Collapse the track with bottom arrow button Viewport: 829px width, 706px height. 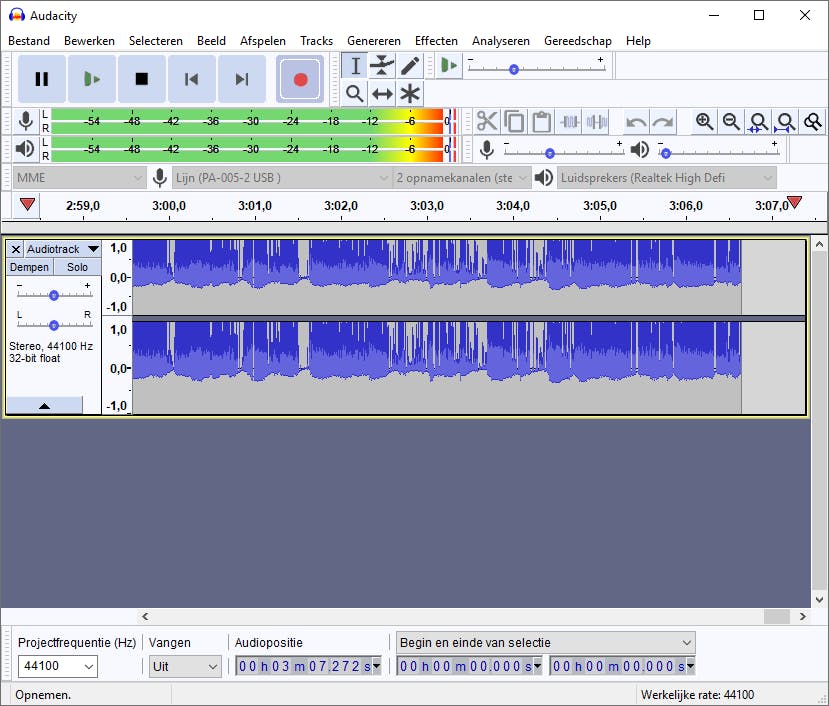pyautogui.click(x=44, y=406)
